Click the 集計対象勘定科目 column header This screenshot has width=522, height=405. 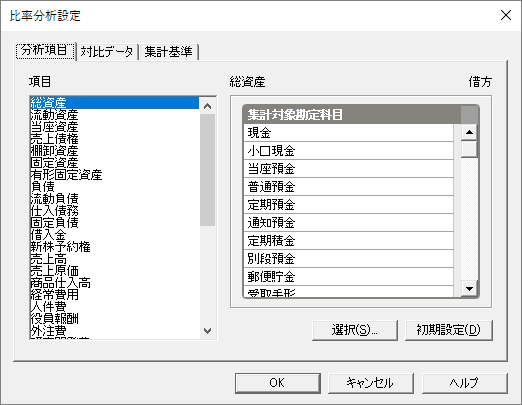(352, 115)
